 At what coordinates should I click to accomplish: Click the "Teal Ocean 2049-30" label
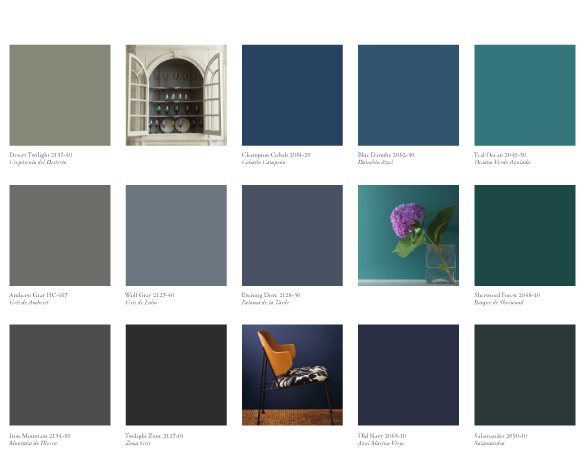tap(500, 154)
